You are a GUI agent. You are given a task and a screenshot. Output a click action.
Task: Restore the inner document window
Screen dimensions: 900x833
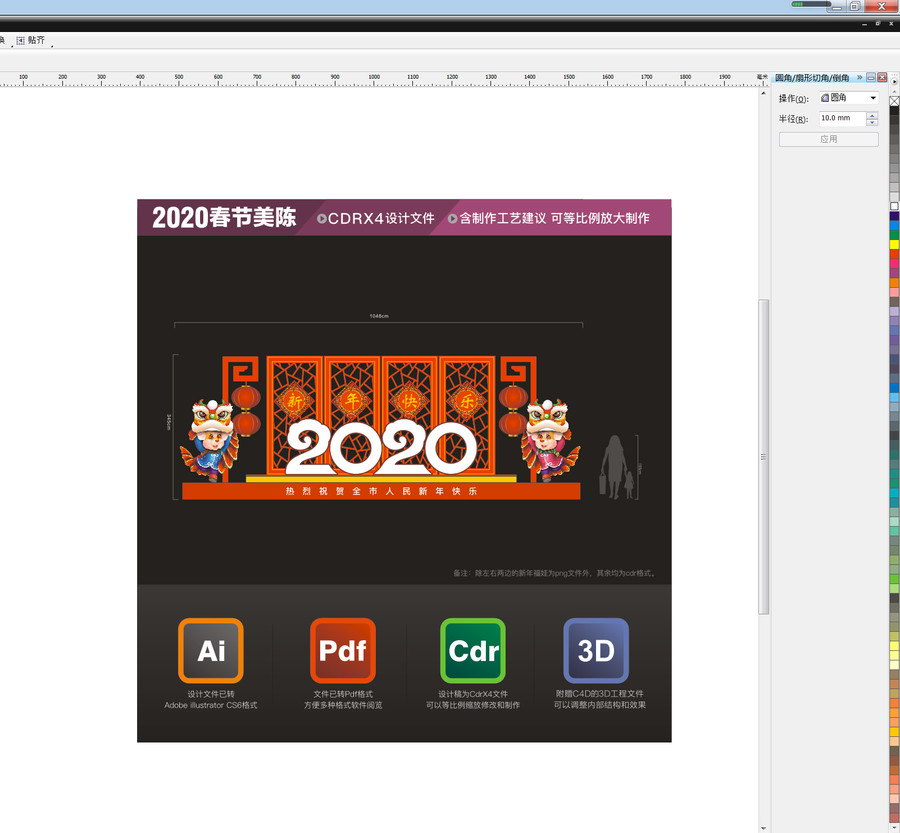point(878,24)
